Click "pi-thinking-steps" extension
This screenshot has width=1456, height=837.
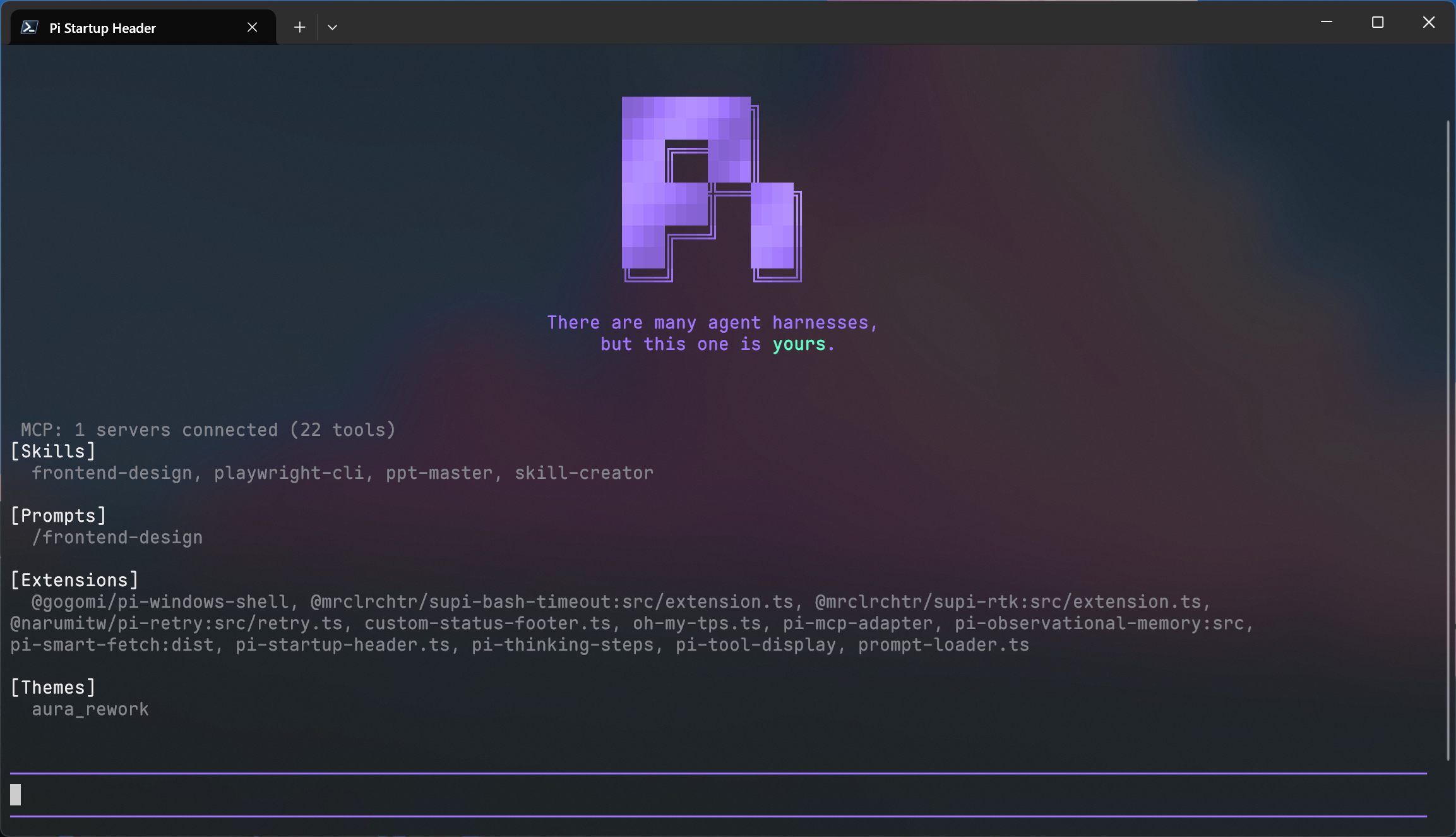click(x=563, y=644)
